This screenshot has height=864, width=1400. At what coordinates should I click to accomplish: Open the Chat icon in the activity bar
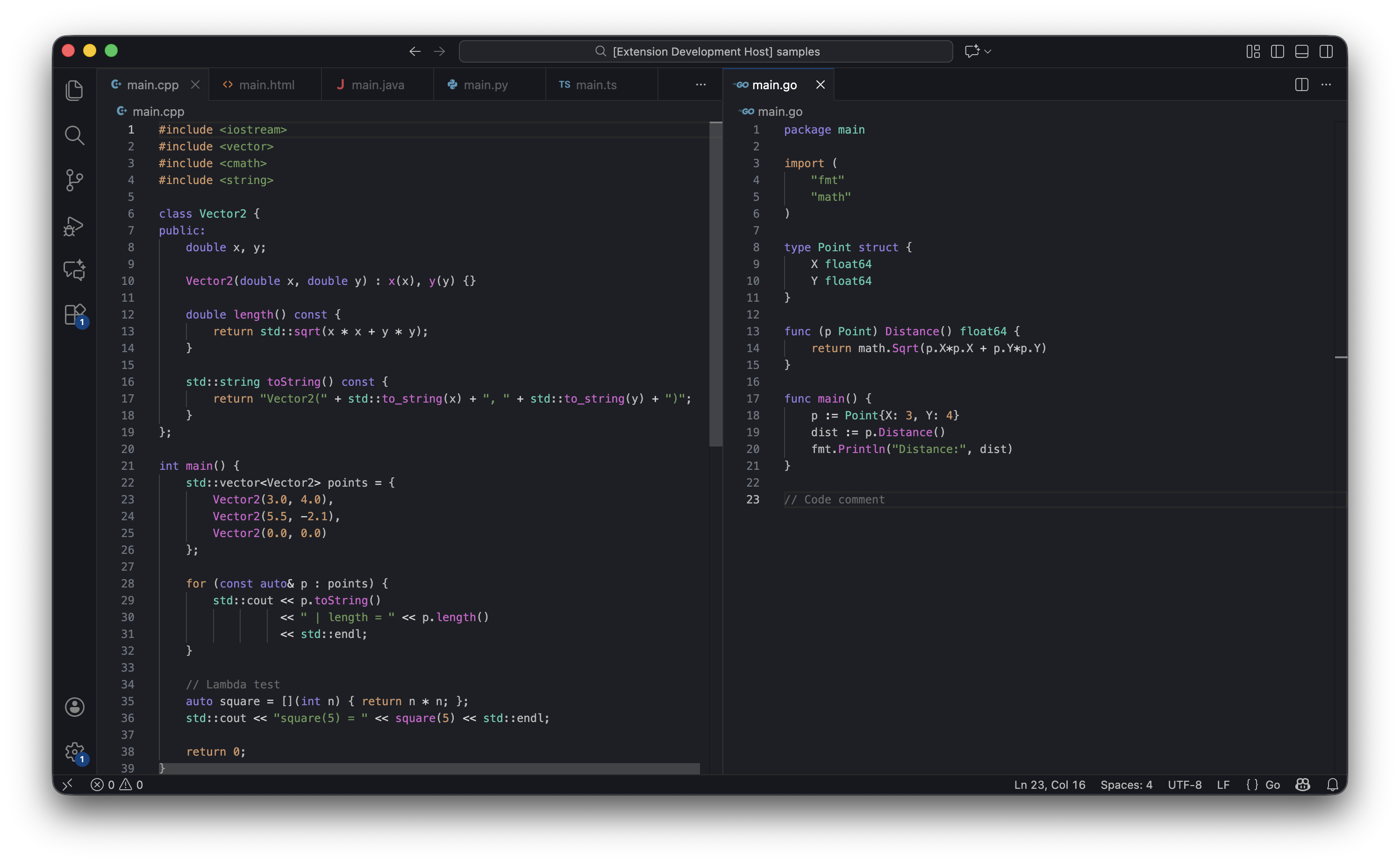(x=74, y=270)
